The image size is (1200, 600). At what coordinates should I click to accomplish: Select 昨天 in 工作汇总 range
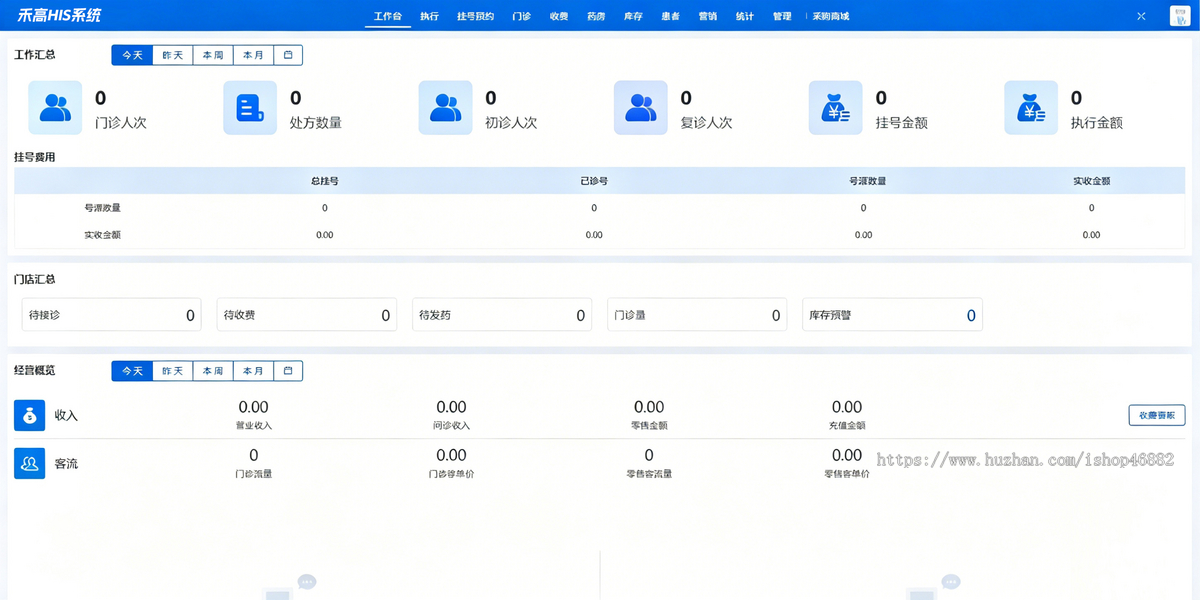173,55
